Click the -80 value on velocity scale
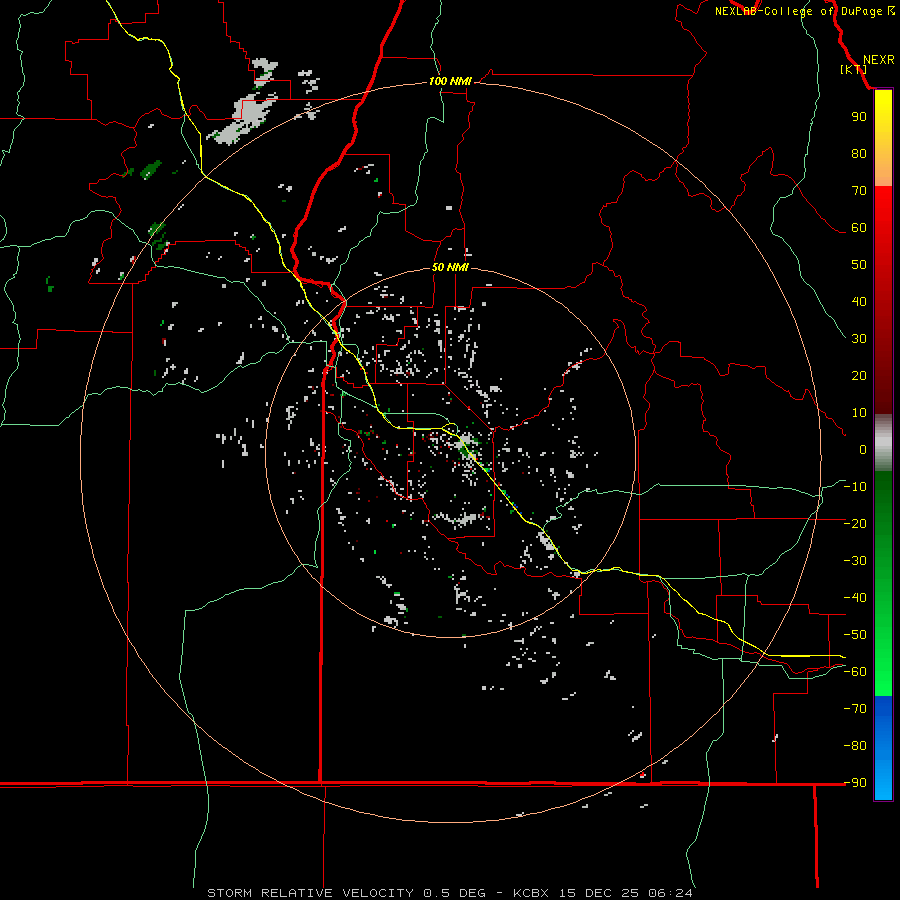The width and height of the screenshot is (900, 900). [x=855, y=746]
